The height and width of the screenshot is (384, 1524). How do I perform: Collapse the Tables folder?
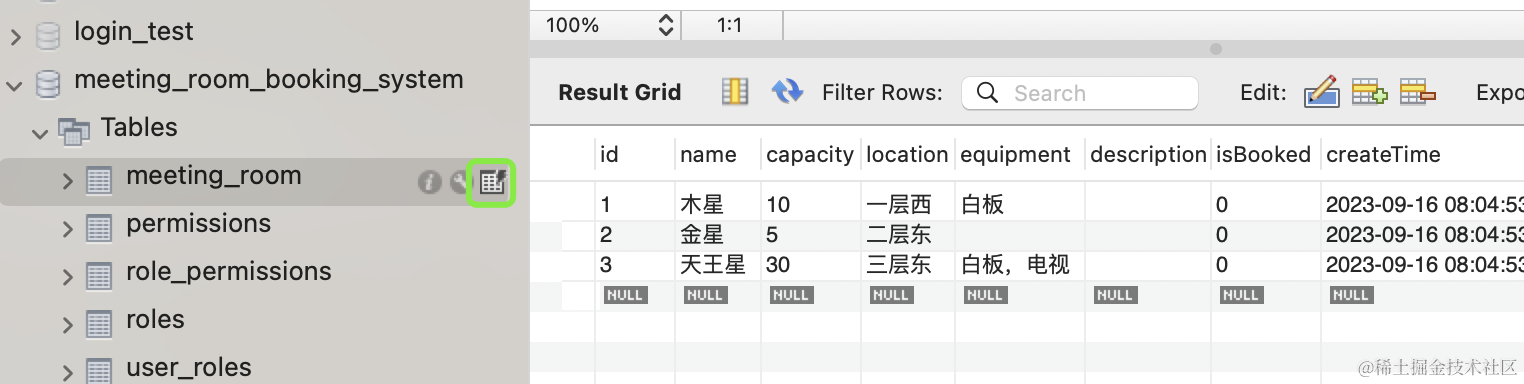(x=40, y=133)
